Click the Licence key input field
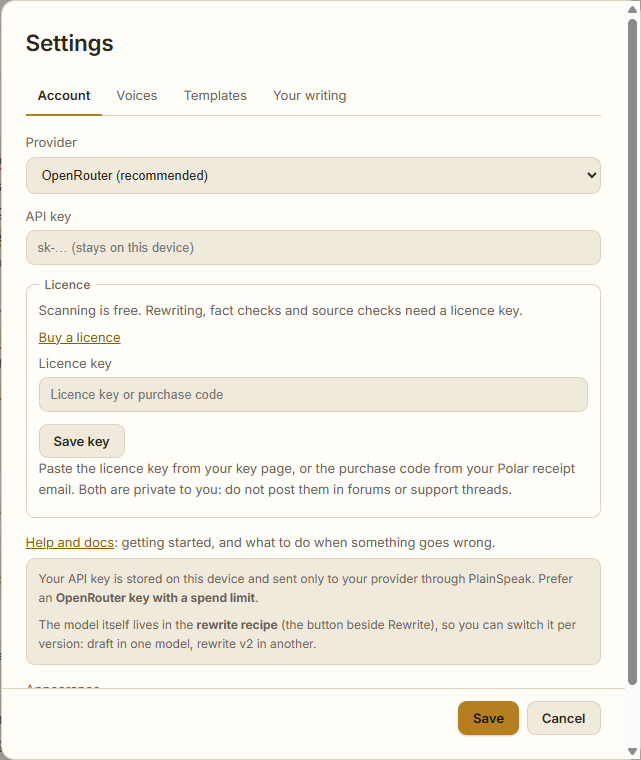 pos(313,395)
